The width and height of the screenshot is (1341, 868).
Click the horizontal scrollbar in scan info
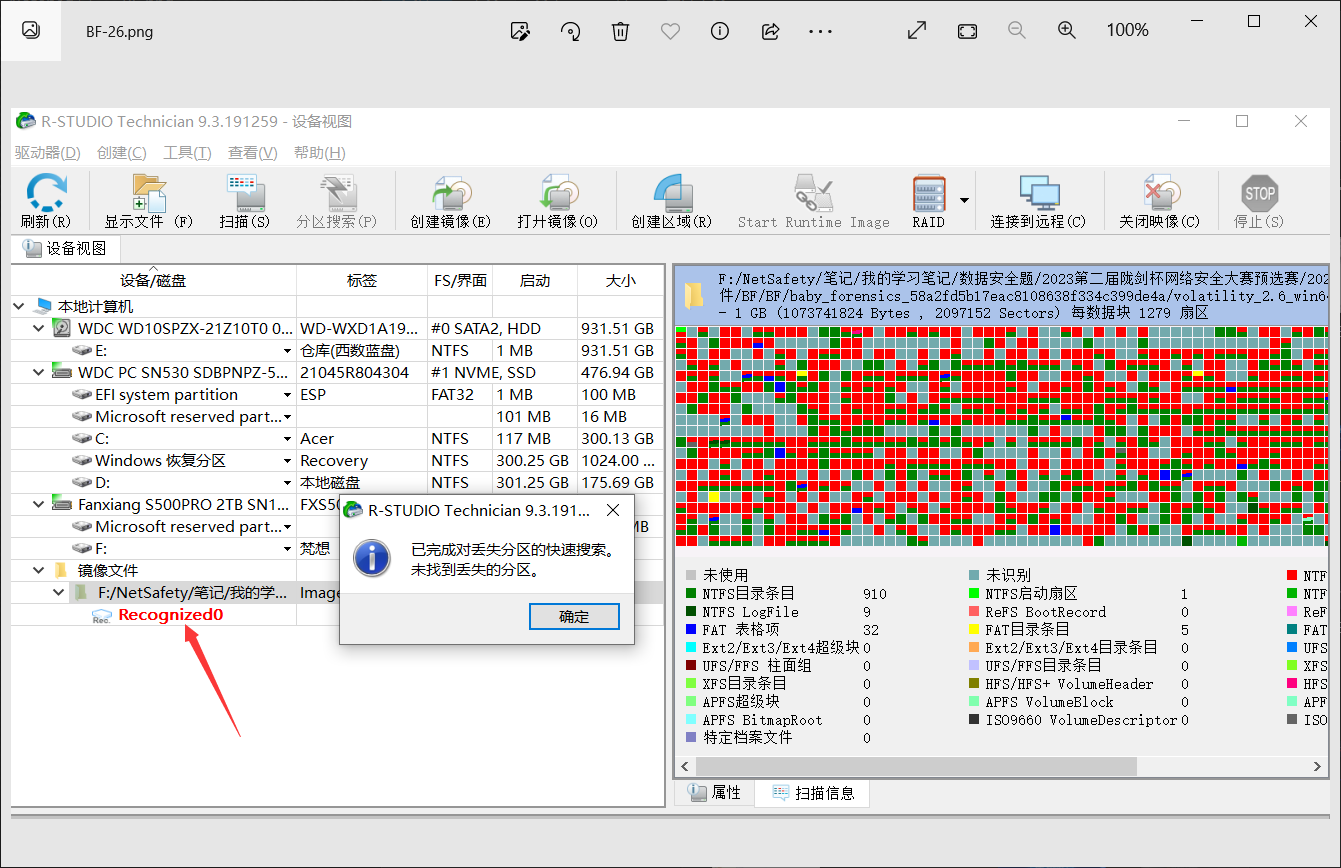click(x=914, y=766)
